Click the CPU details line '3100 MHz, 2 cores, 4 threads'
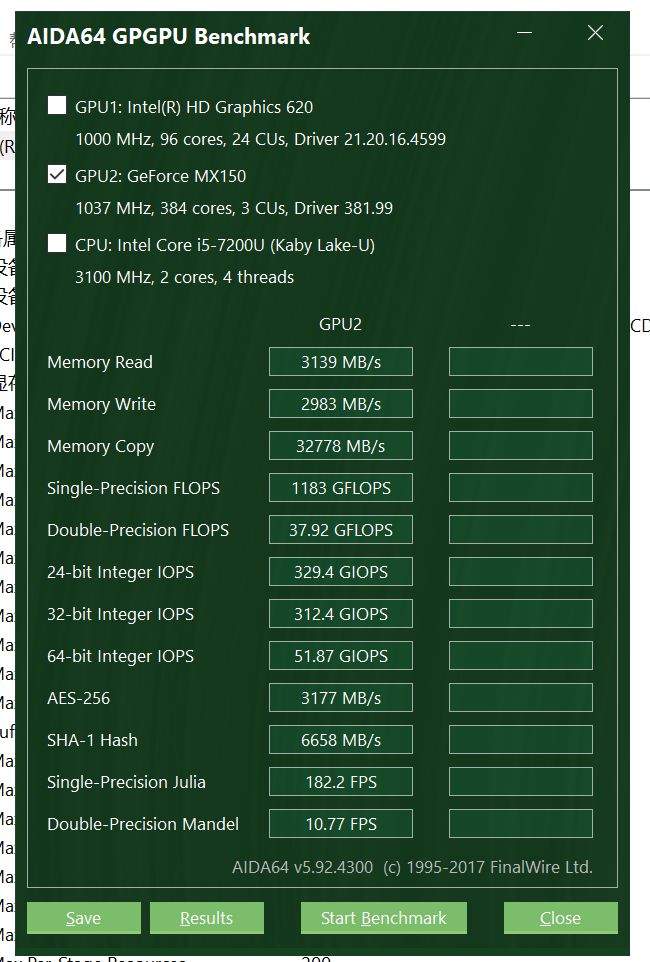650x962 pixels. (x=184, y=277)
